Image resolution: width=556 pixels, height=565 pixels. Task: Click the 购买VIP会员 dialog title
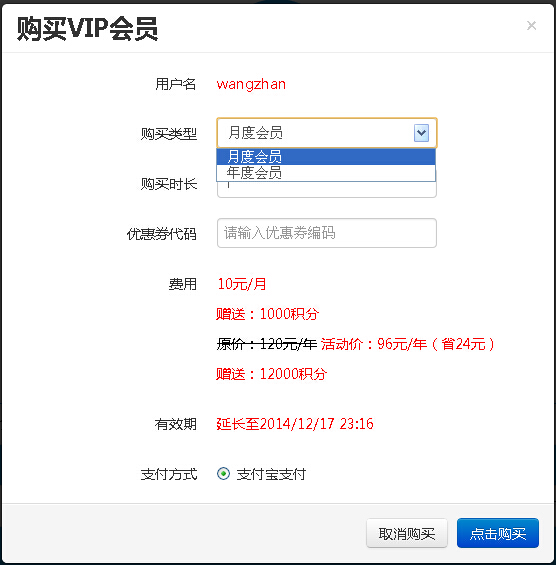pyautogui.click(x=87, y=28)
